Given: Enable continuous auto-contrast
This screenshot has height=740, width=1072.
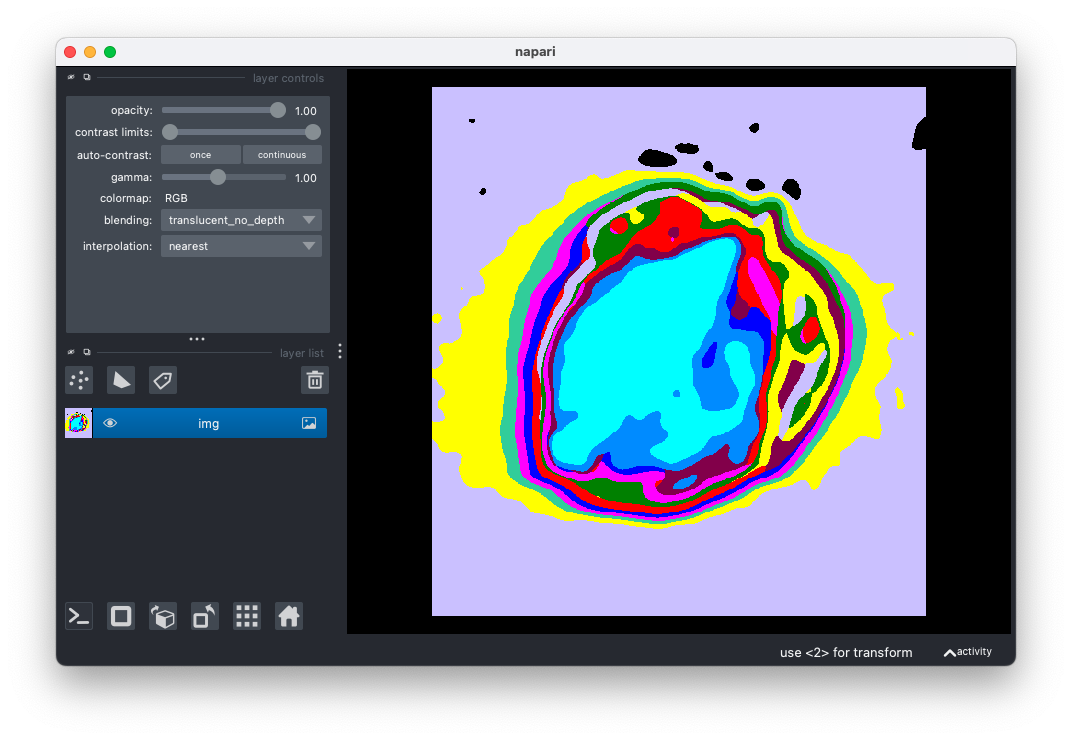Looking at the screenshot, I should pos(282,155).
